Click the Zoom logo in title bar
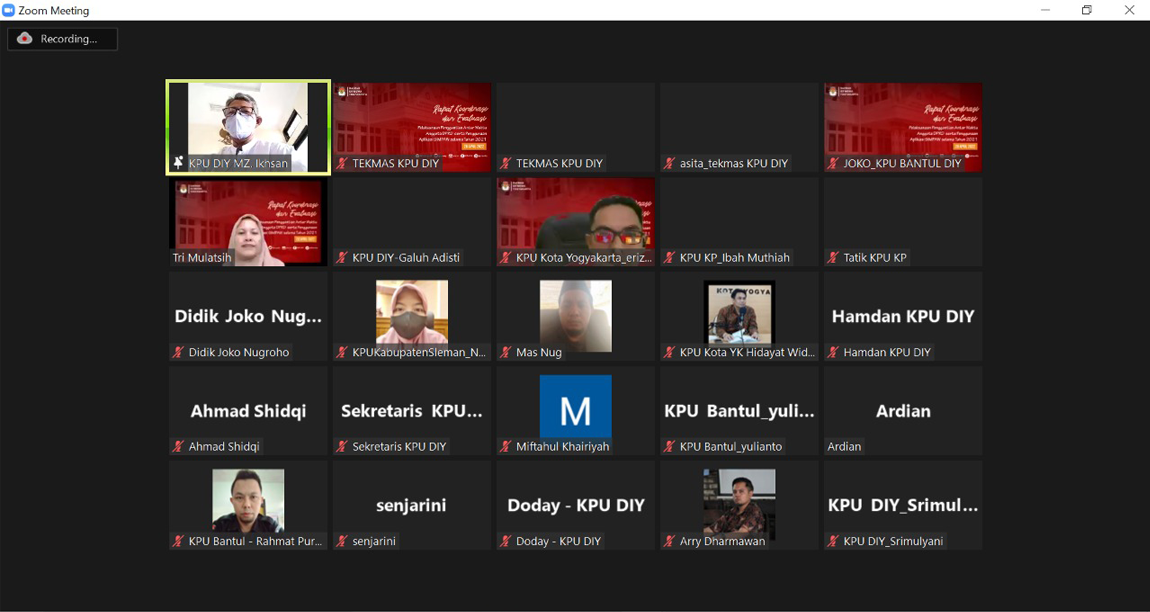This screenshot has height=612, width=1150. (9, 10)
